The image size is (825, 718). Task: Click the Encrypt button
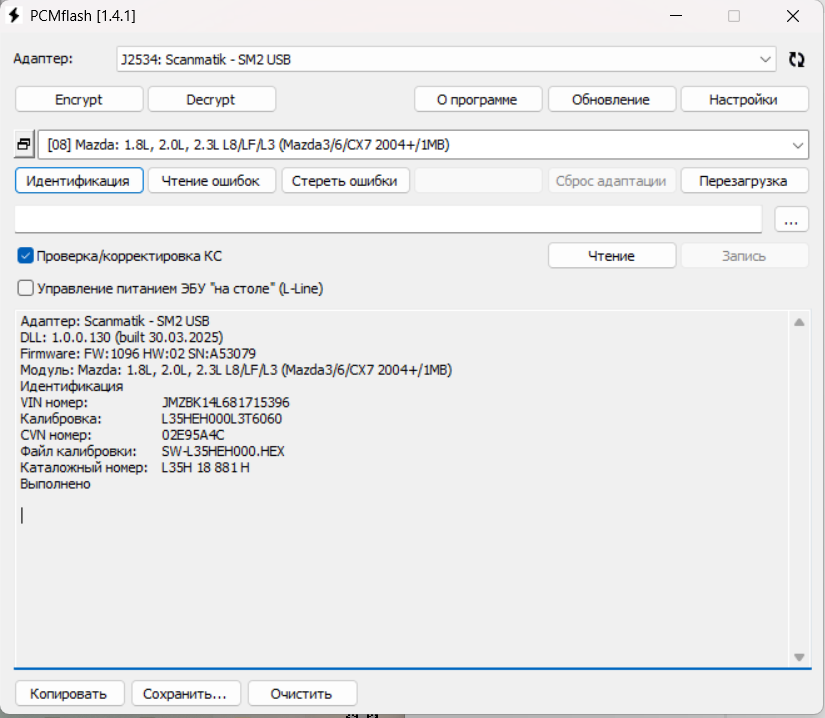point(79,99)
